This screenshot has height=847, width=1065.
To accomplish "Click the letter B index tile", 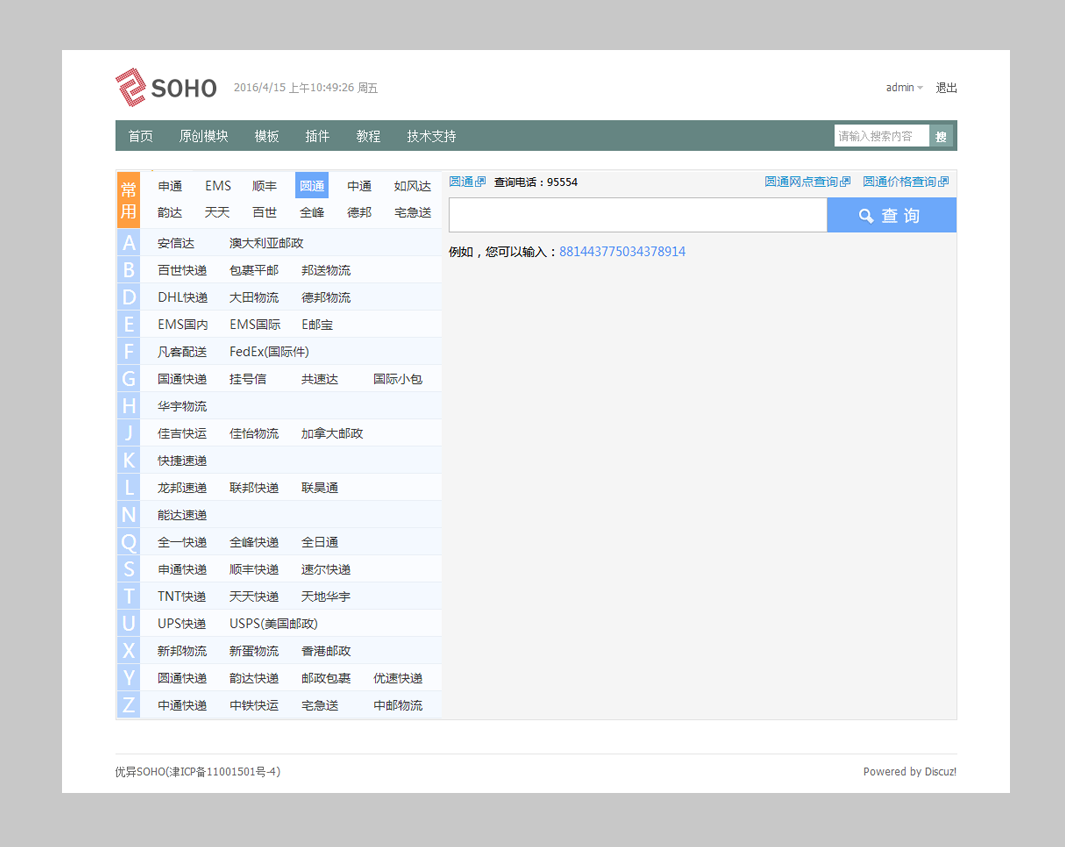I will point(128,270).
